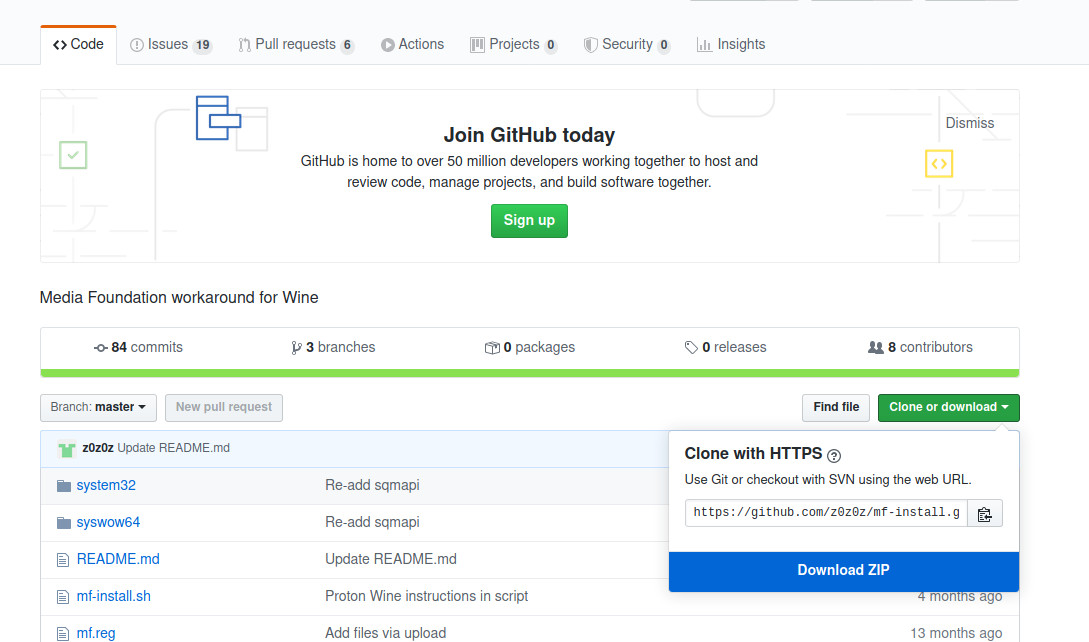Click the '13 months ago' timestamp
The height and width of the screenshot is (642, 1089).
tap(956, 633)
